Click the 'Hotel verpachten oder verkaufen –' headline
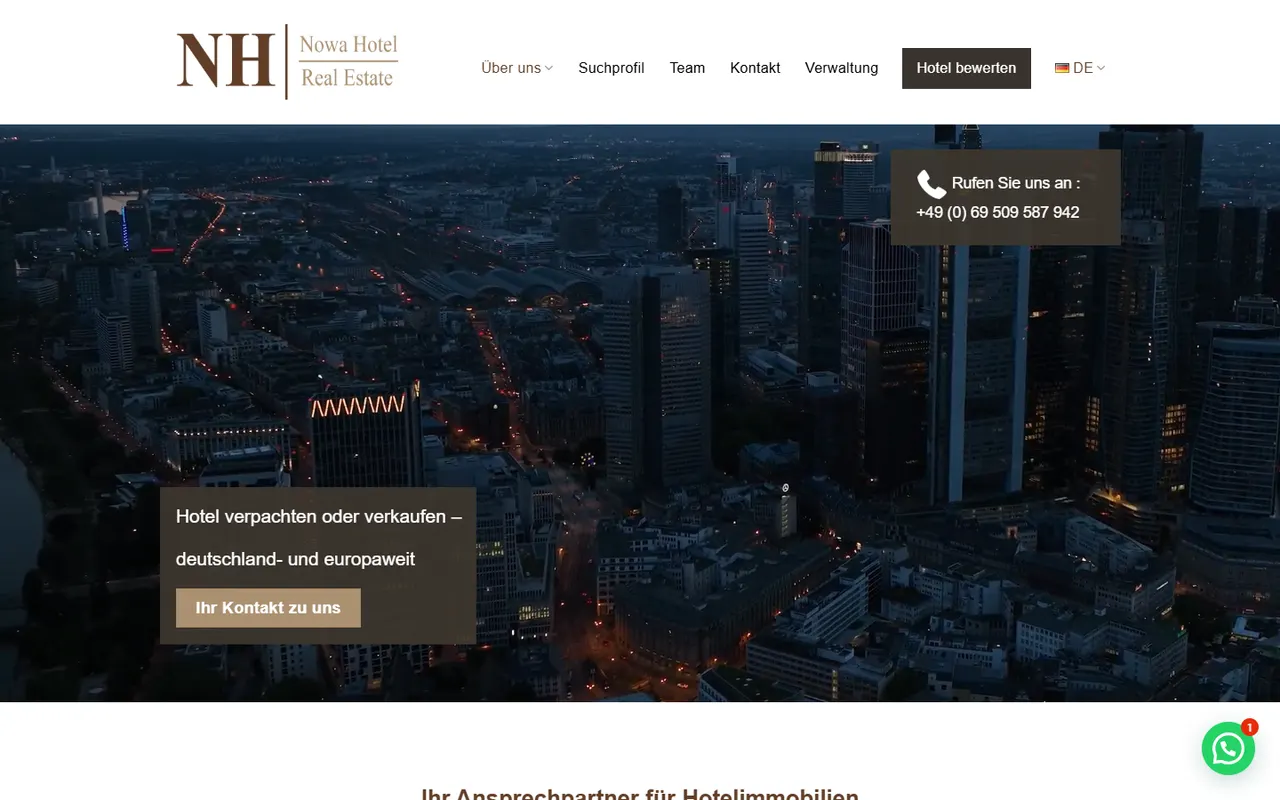Screen dimensions: 1280x800 click(x=319, y=517)
